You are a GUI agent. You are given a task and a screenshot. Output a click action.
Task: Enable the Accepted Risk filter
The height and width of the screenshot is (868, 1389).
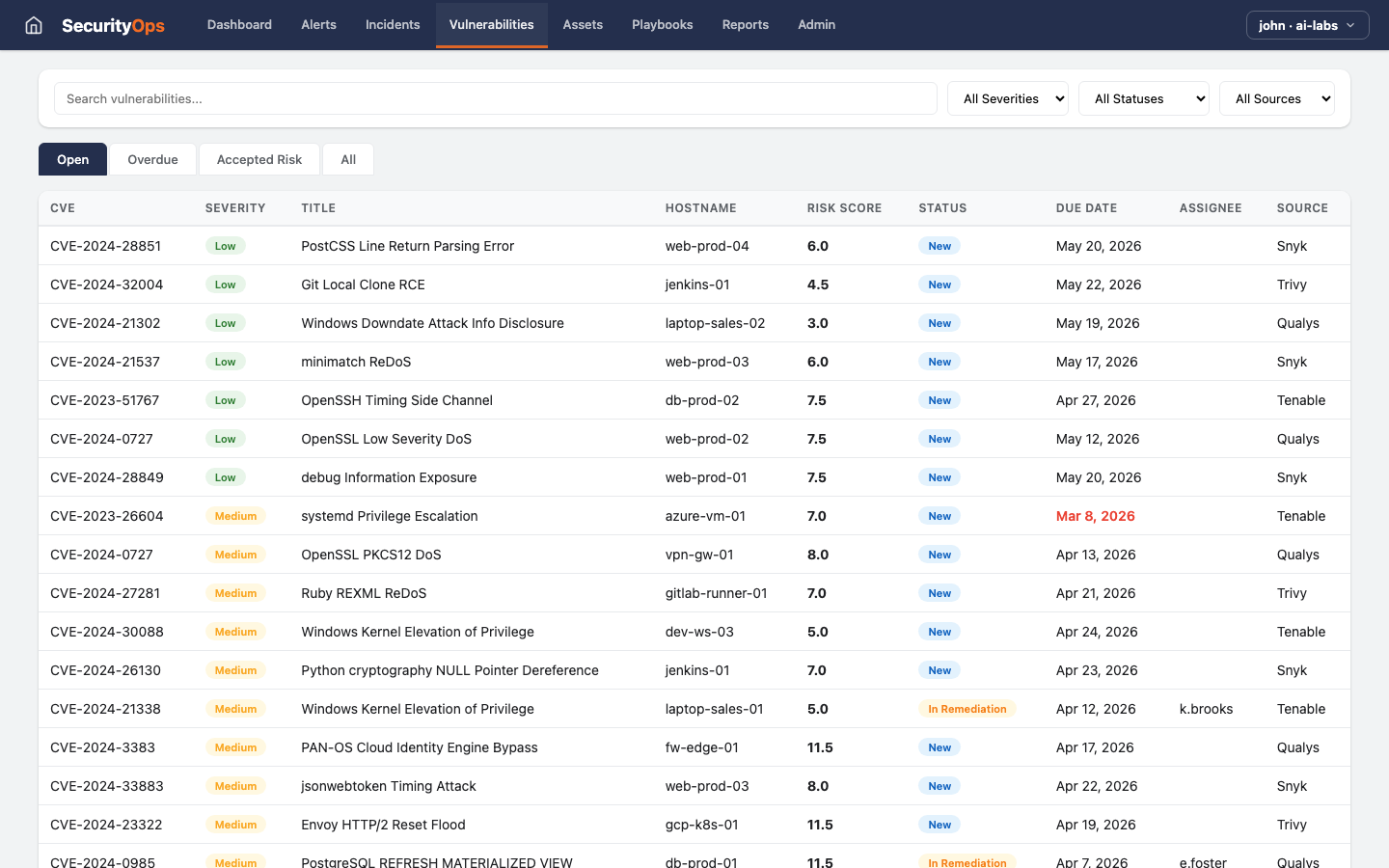click(259, 159)
